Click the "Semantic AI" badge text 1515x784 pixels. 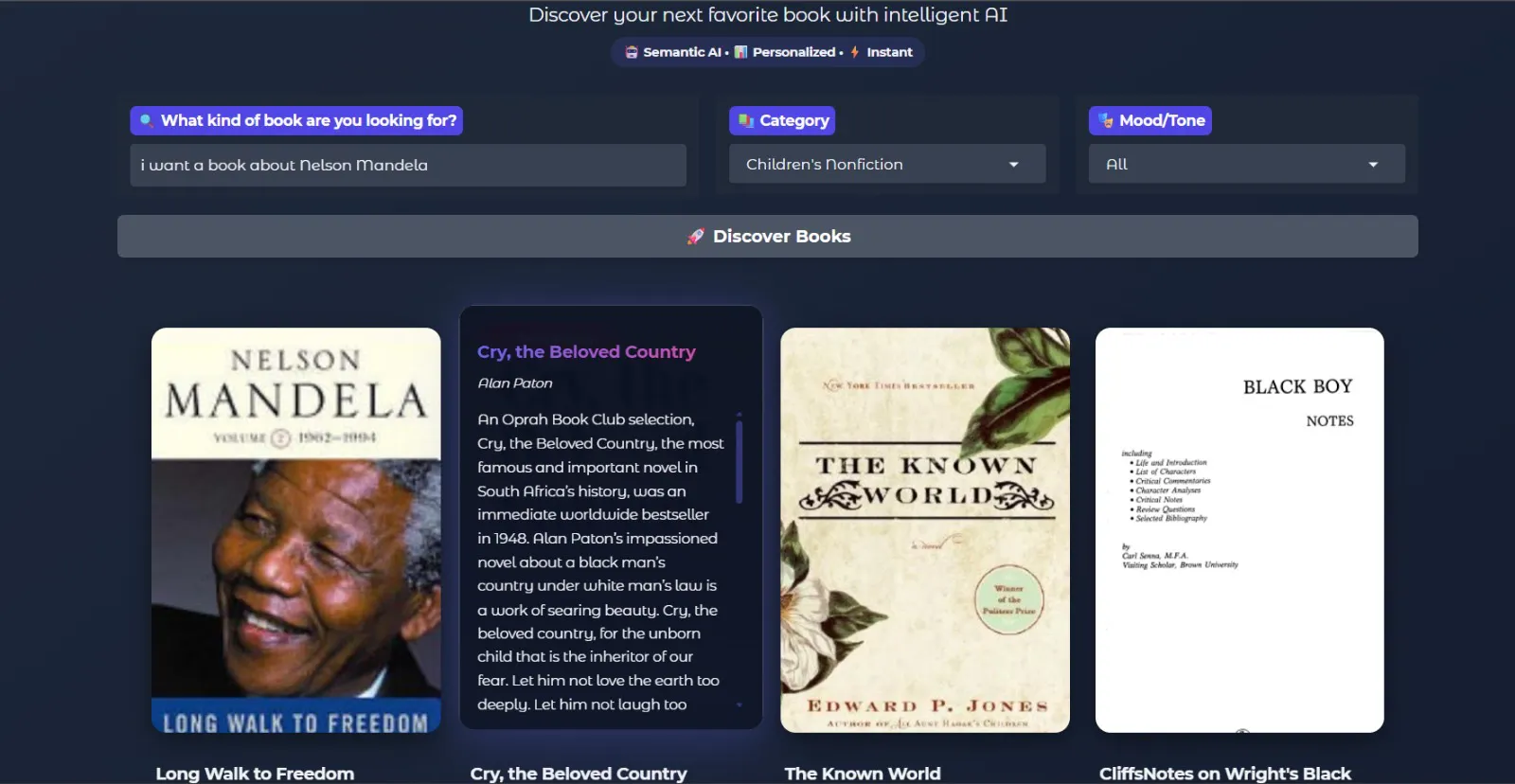tap(682, 52)
